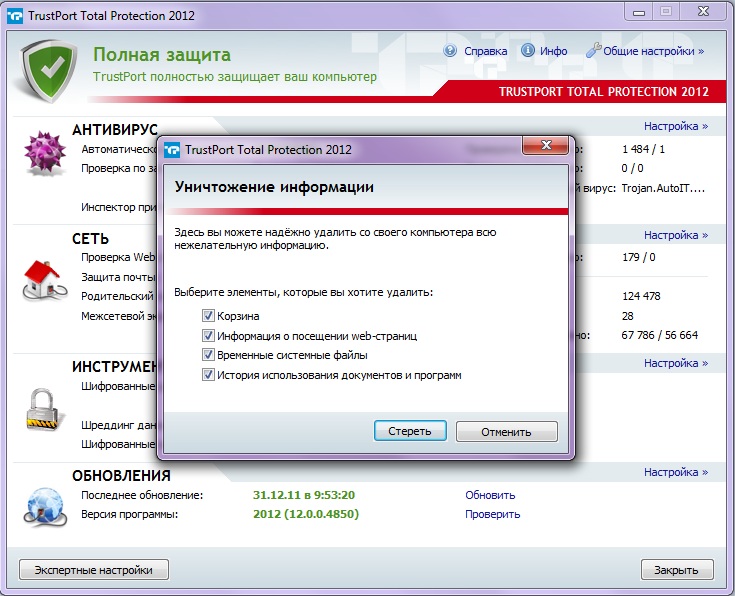Click the Защита почты item
Image resolution: width=735 pixels, height=596 pixels.
point(118,277)
